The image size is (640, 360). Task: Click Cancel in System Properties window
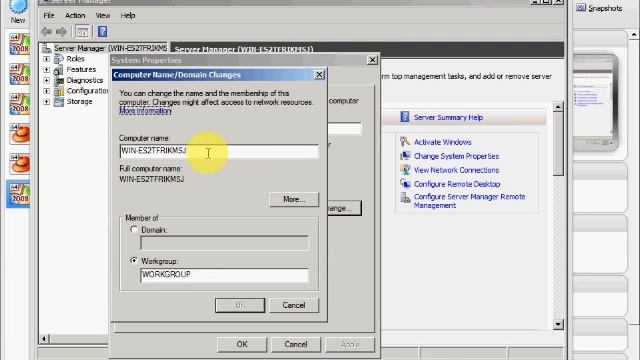click(296, 344)
